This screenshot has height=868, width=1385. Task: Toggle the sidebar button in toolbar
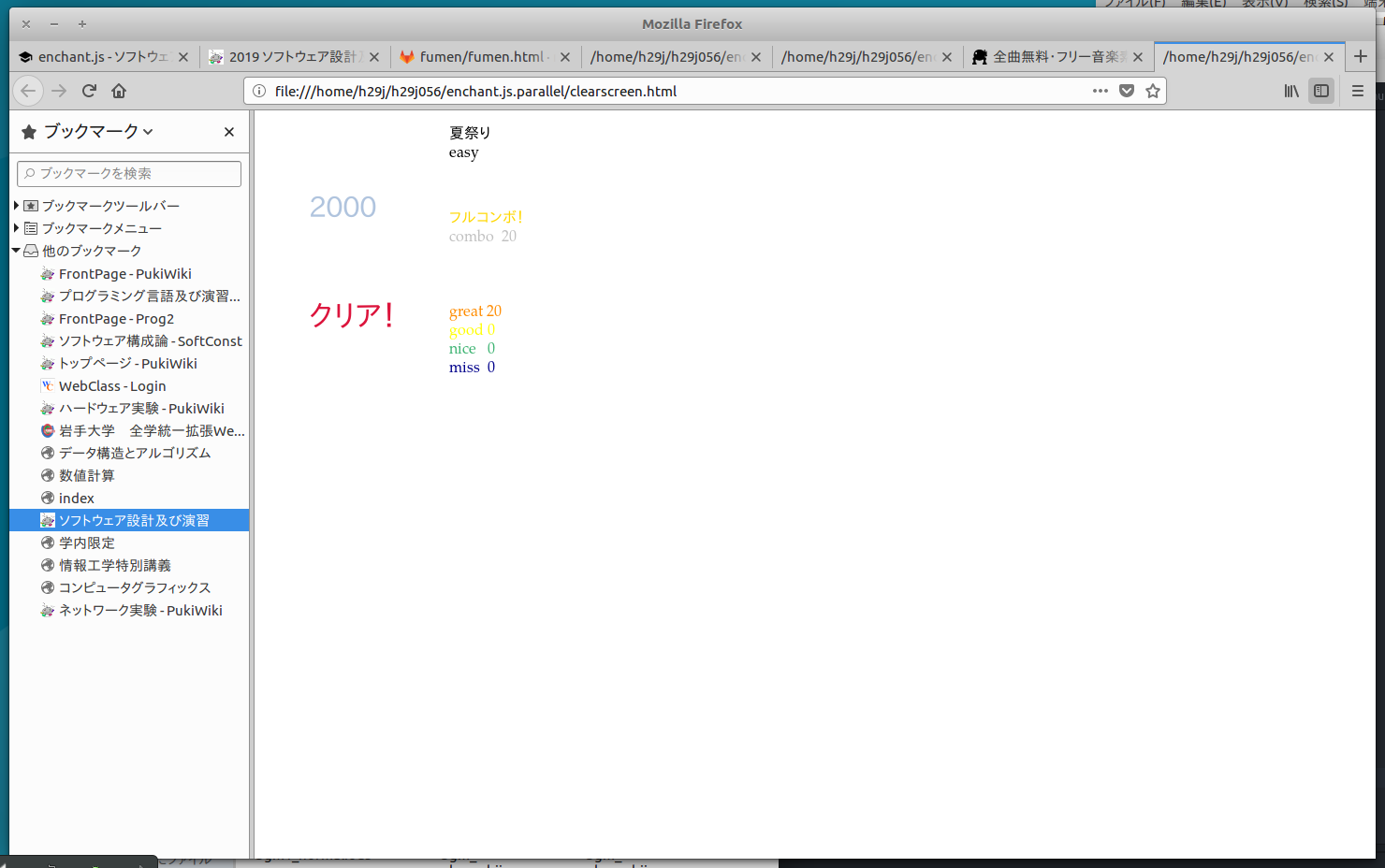point(1321,91)
